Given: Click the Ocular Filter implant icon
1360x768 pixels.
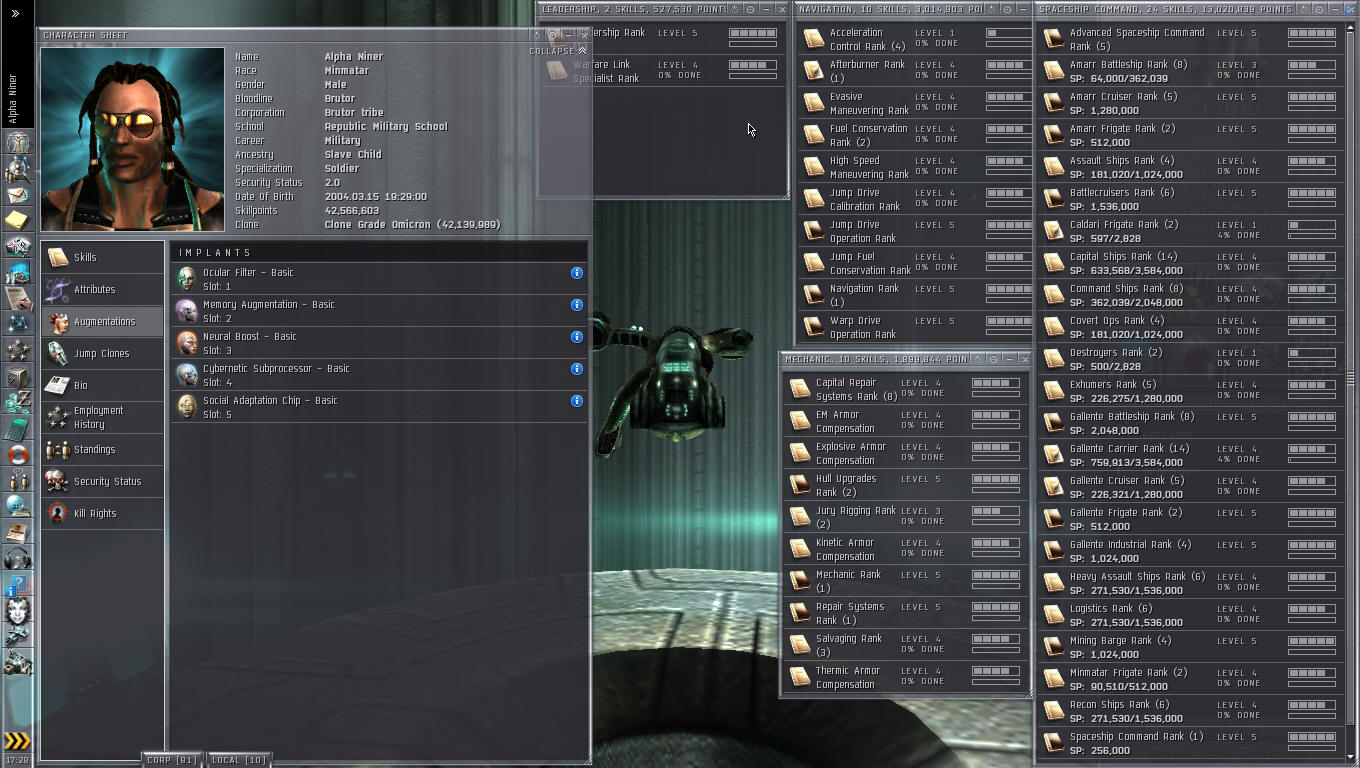Looking at the screenshot, I should click(186, 279).
